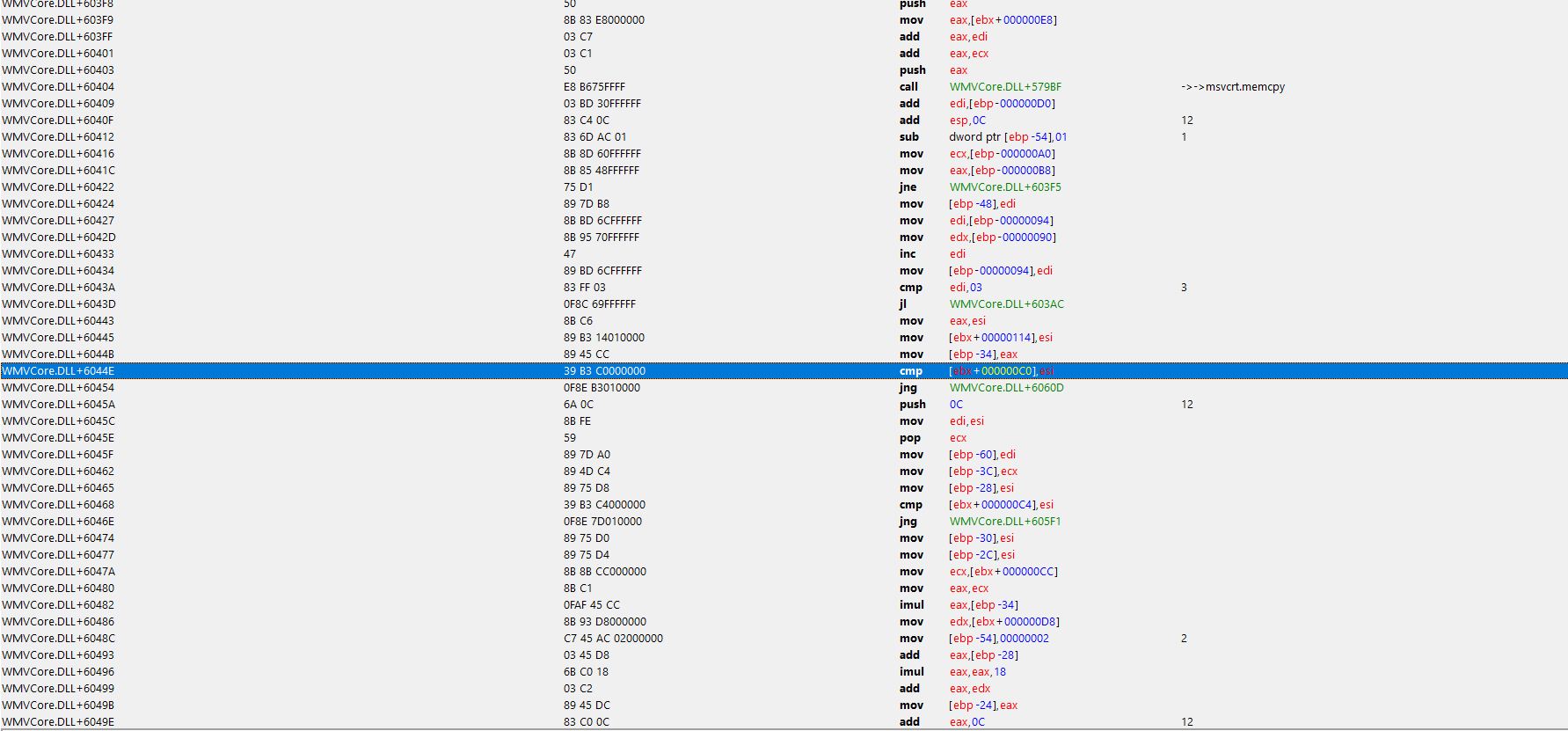Select address WMVCore.DLL+60412
Image resolution: width=1568 pixels, height=731 pixels.
pos(58,137)
